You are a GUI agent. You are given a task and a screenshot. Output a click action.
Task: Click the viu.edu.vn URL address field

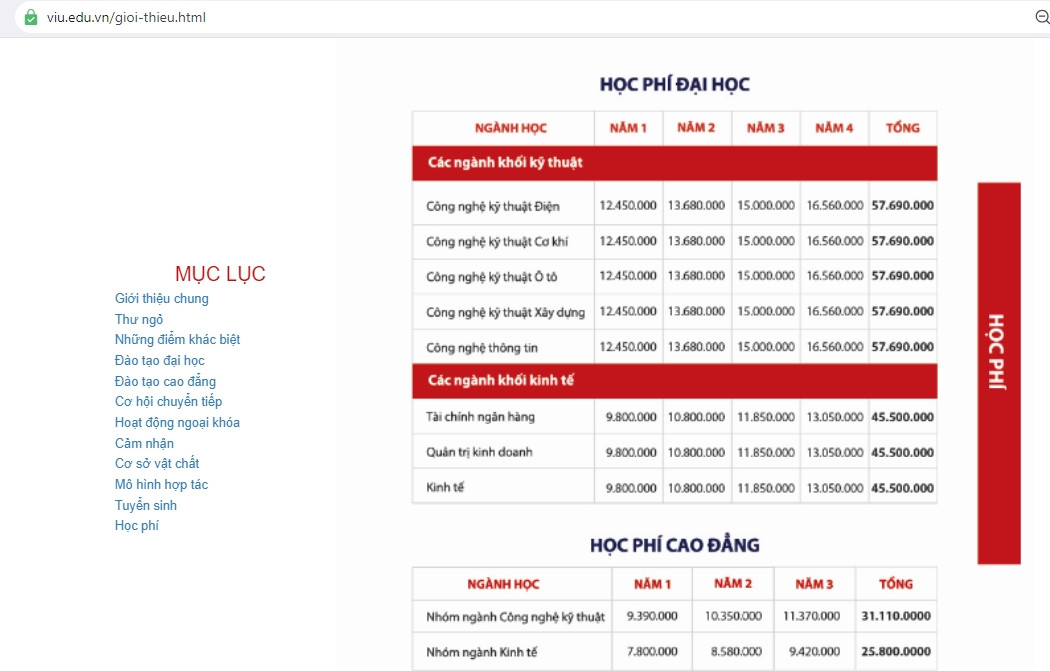coord(126,17)
